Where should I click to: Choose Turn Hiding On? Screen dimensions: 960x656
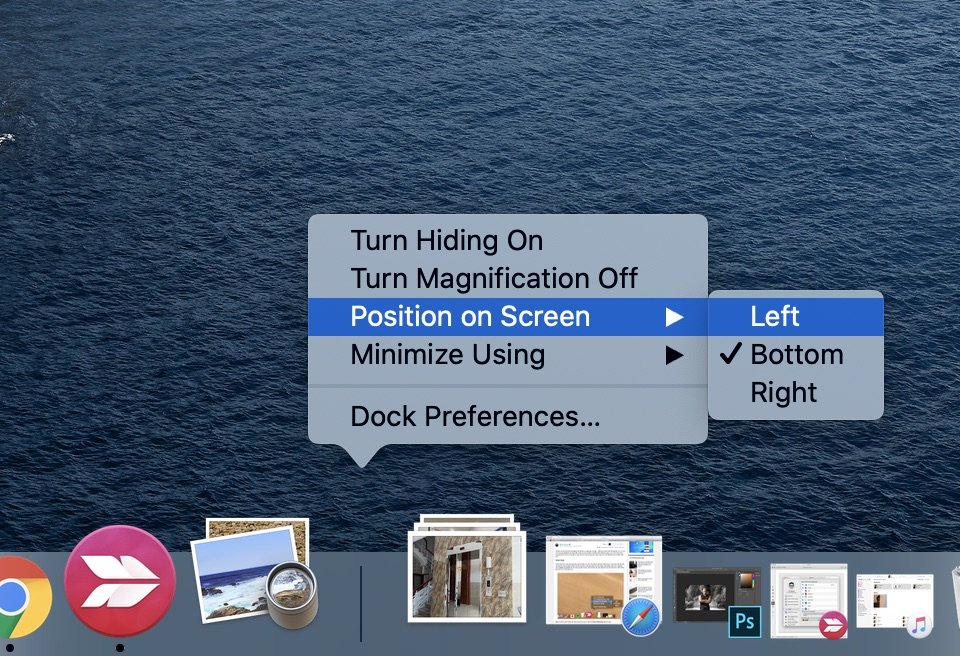508,241
